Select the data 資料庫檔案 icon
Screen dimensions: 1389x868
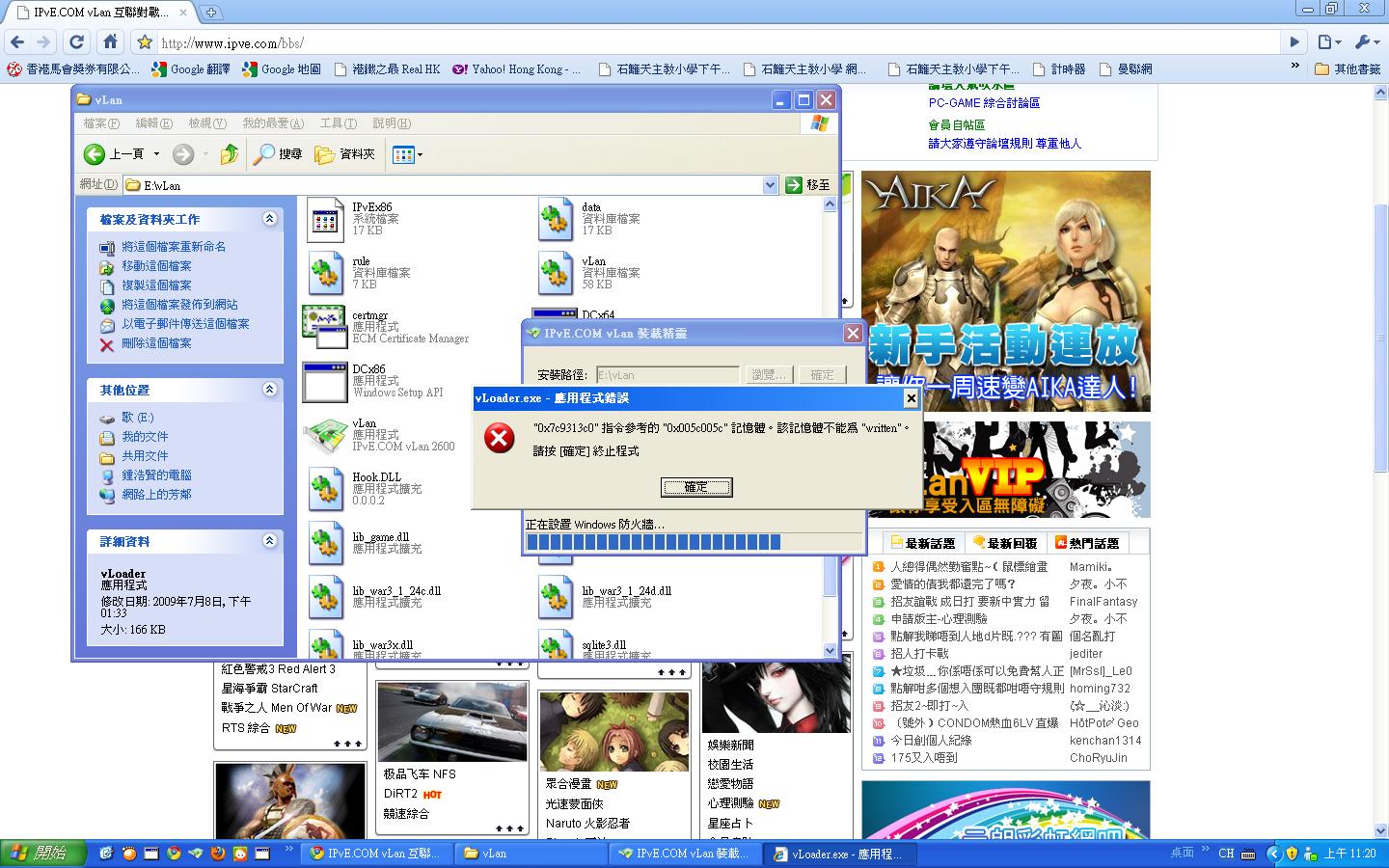point(556,220)
